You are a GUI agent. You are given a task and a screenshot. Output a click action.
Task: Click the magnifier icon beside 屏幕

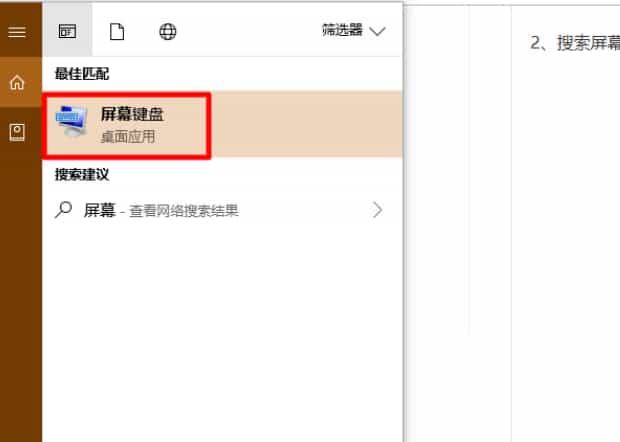(x=63, y=210)
